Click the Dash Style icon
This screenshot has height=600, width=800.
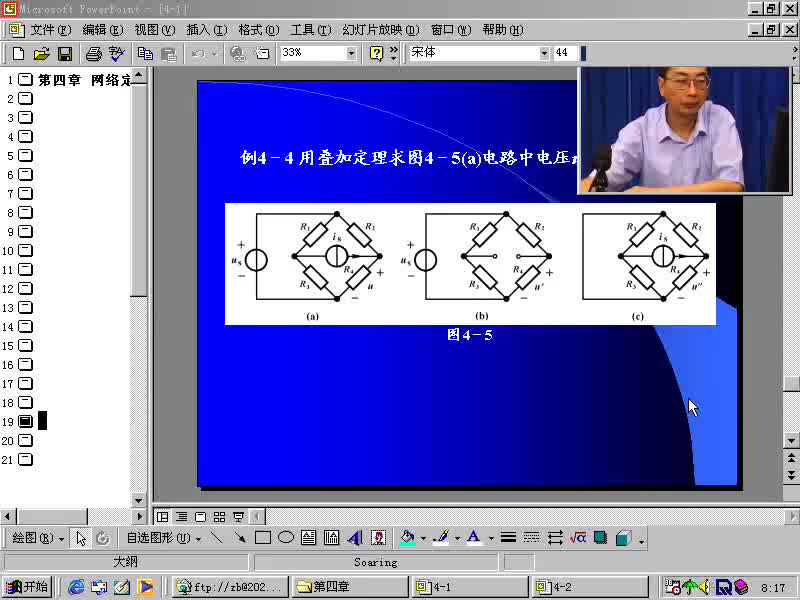pyautogui.click(x=531, y=537)
